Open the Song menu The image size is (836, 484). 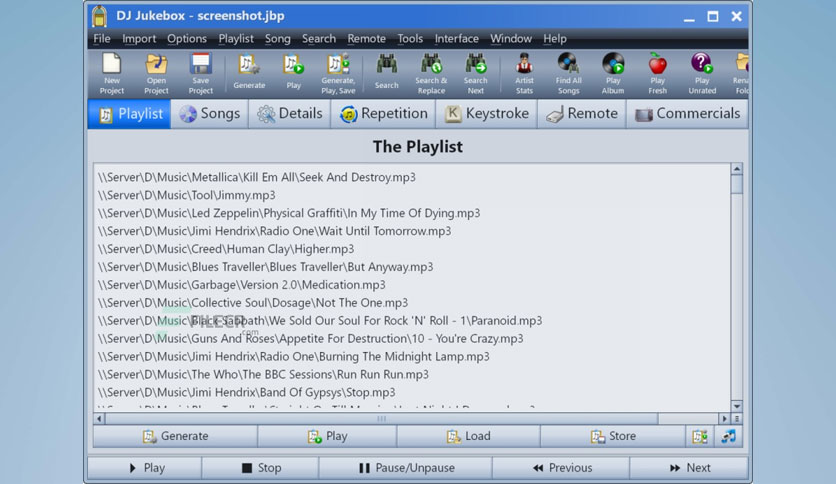point(278,39)
